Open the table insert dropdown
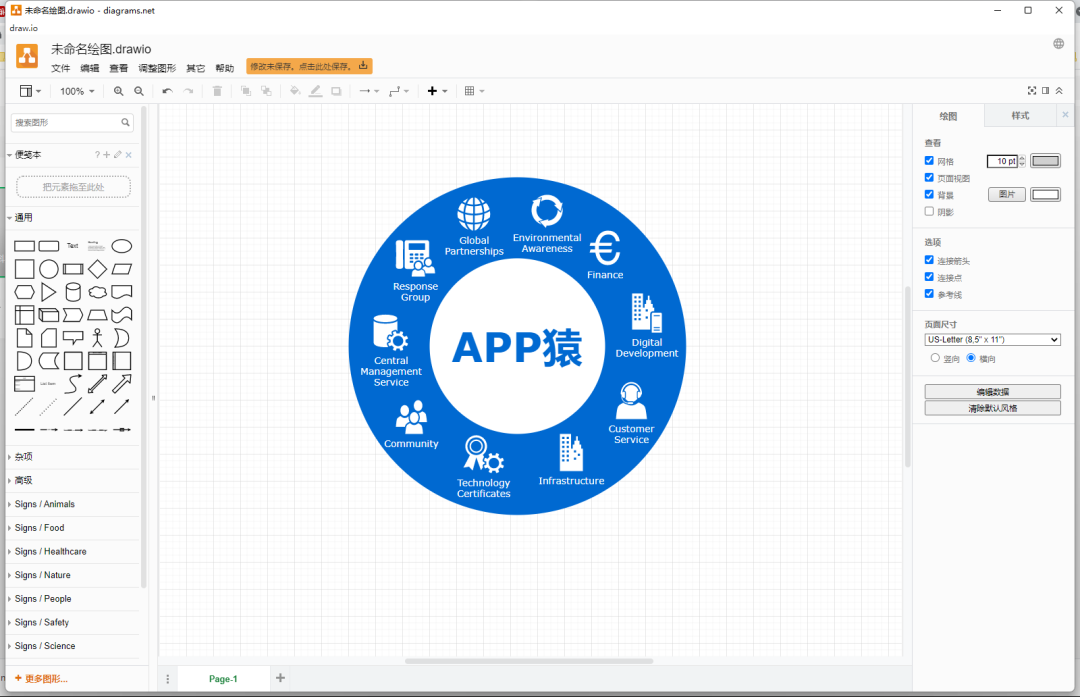The image size is (1080, 697). (x=475, y=91)
